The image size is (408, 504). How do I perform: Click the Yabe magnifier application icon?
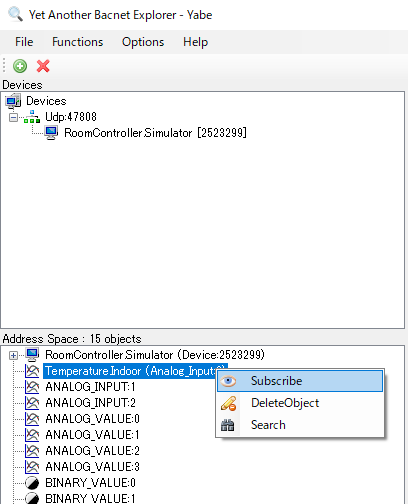(16, 14)
